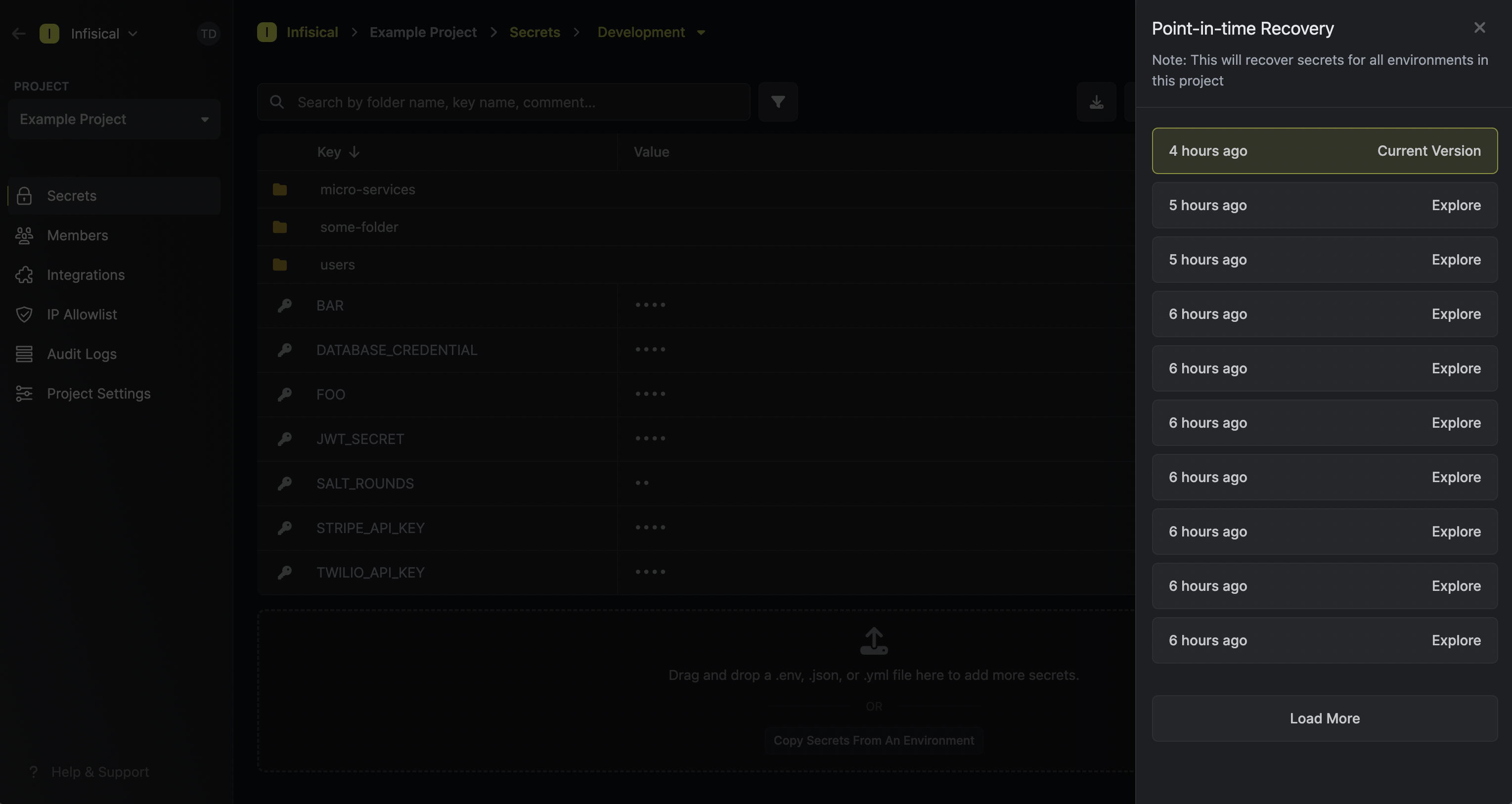This screenshot has width=1512, height=804.
Task: Click the upload icon in drop zone
Action: 873,641
